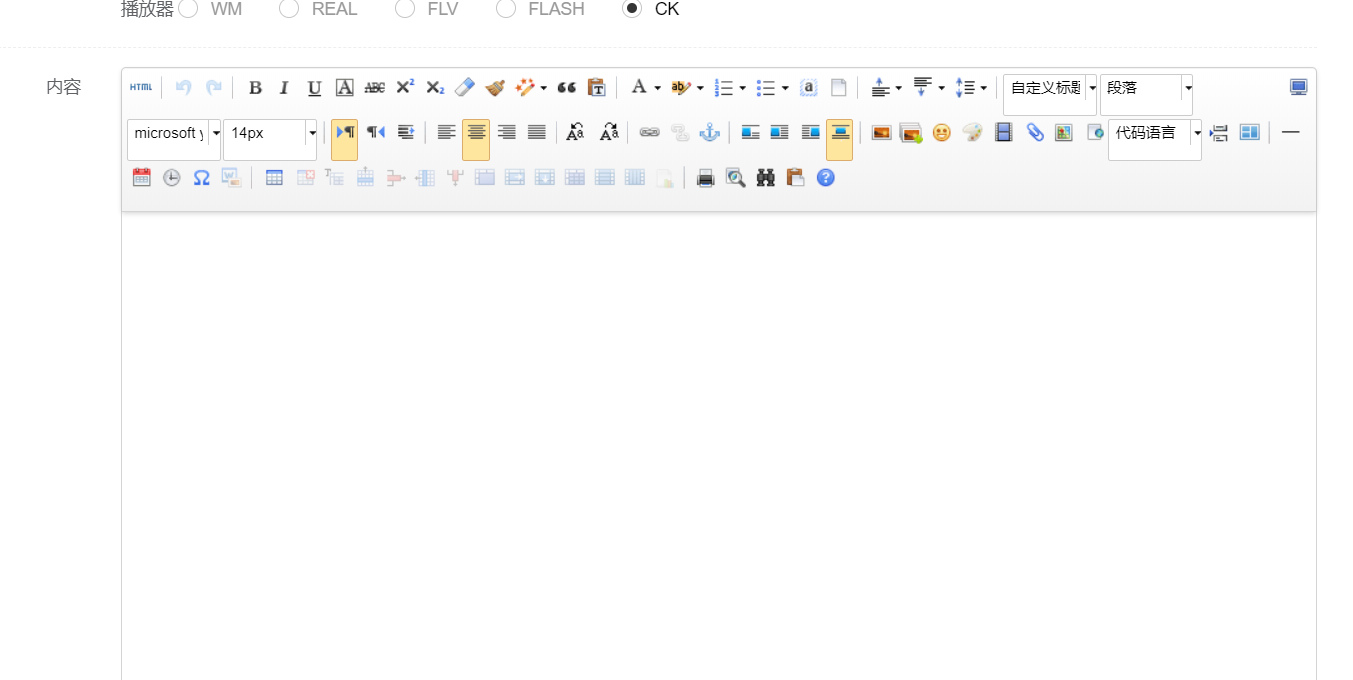
Task: Align text to the left
Action: (446, 132)
